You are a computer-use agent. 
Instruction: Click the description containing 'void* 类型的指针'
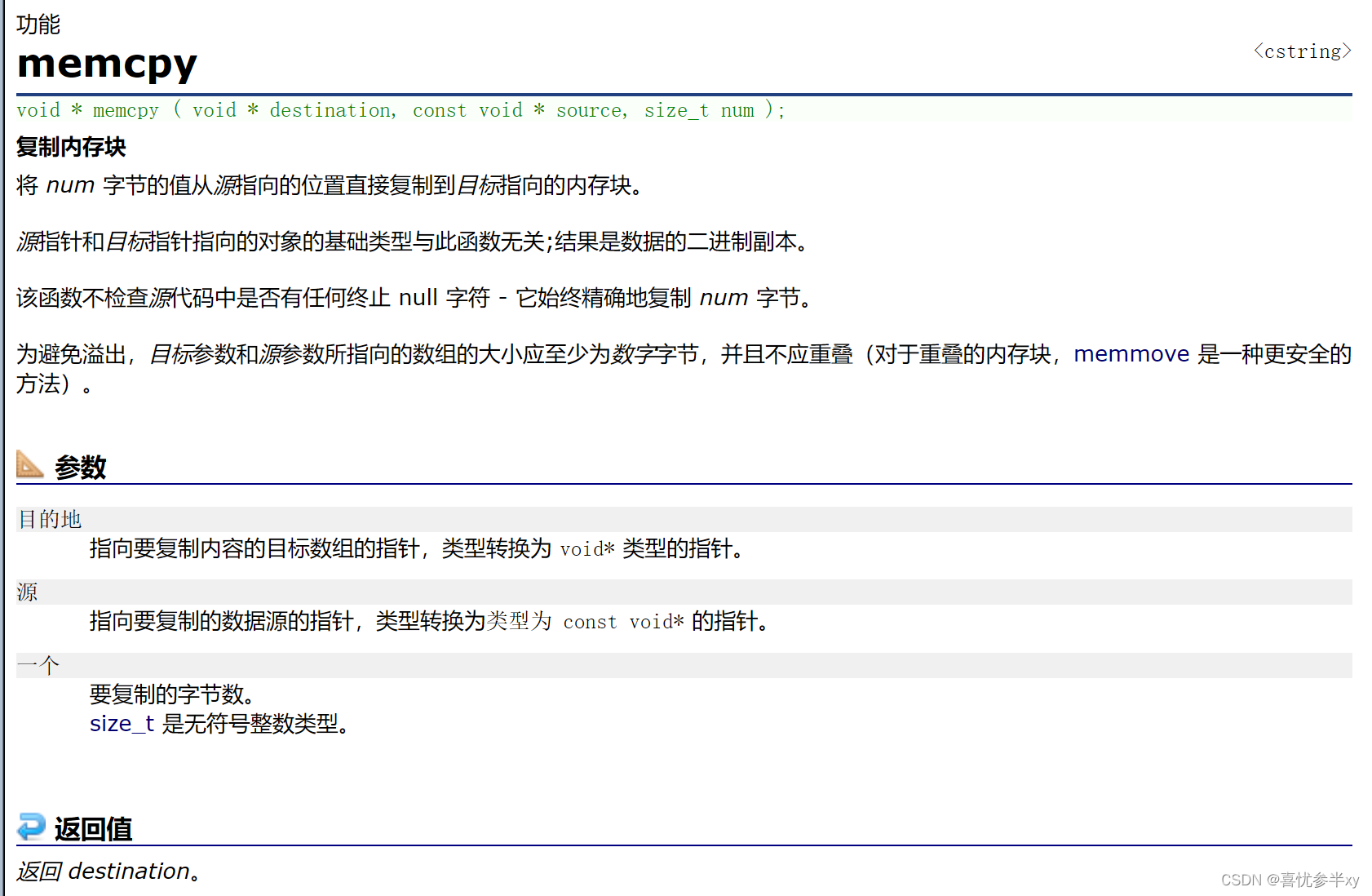(x=418, y=548)
